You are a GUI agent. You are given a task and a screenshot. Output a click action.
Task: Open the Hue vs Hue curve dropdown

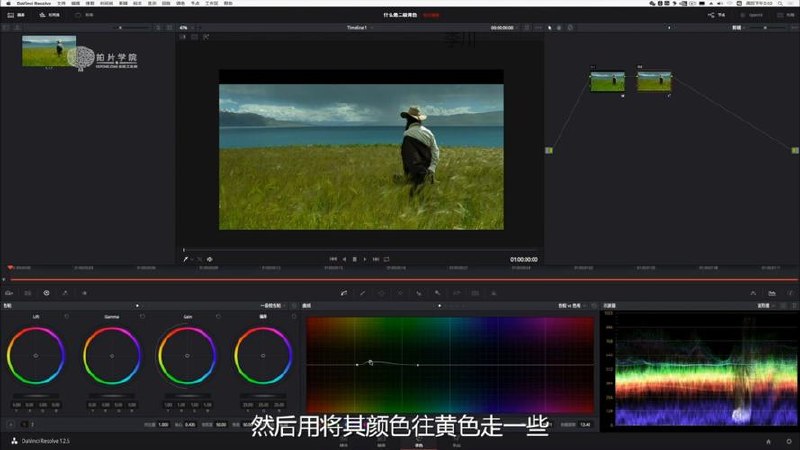[x=571, y=306]
